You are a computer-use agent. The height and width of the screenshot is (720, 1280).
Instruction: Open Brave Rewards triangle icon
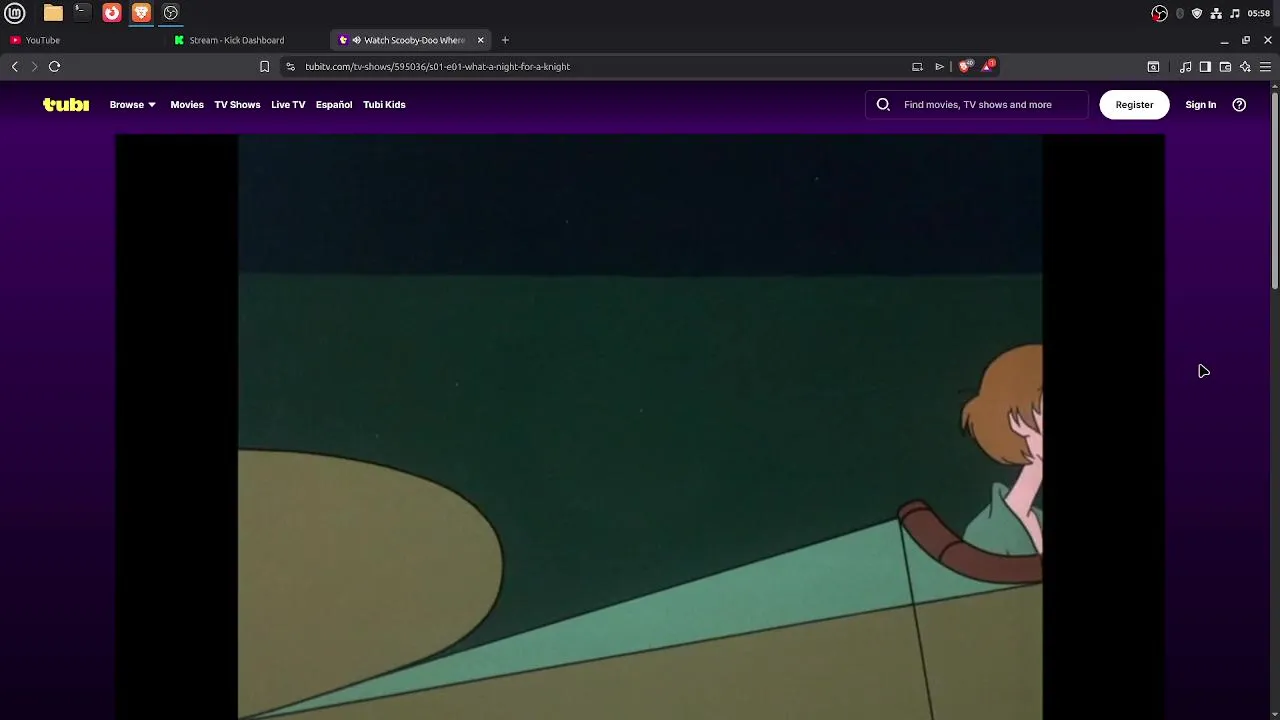tap(988, 66)
